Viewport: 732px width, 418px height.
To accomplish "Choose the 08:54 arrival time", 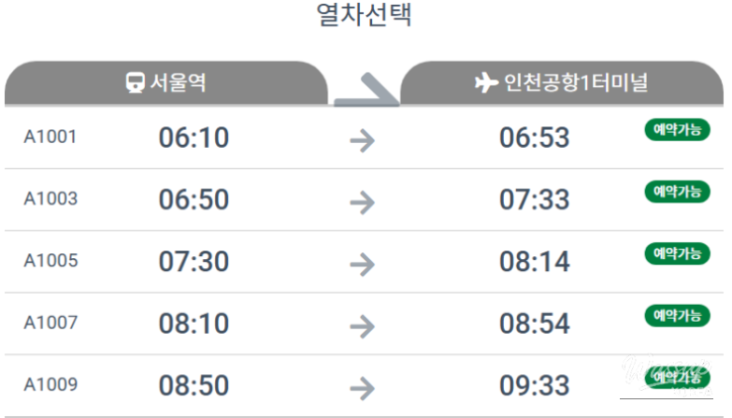I will pos(535,324).
